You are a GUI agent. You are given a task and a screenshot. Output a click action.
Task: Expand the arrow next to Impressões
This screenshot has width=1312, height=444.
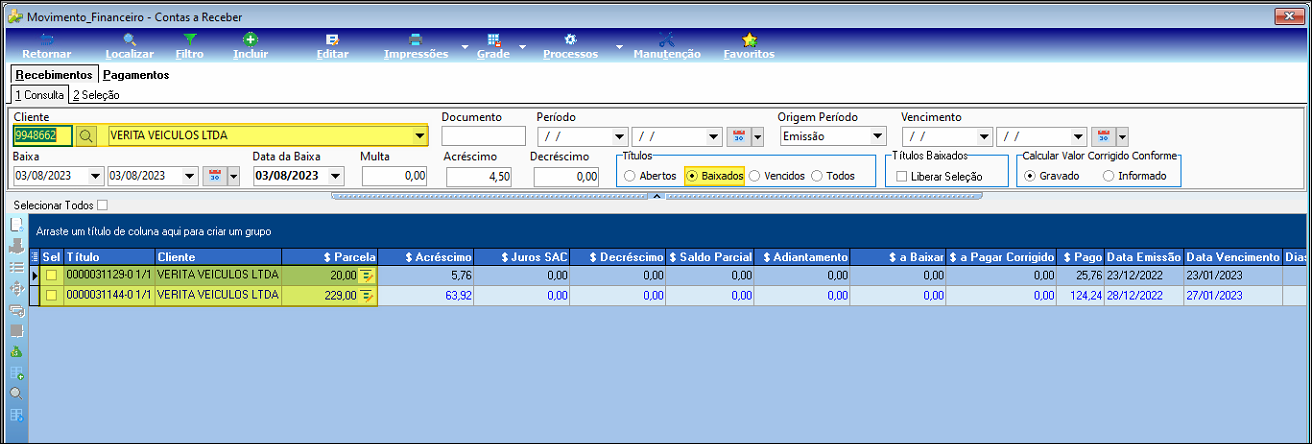point(465,47)
